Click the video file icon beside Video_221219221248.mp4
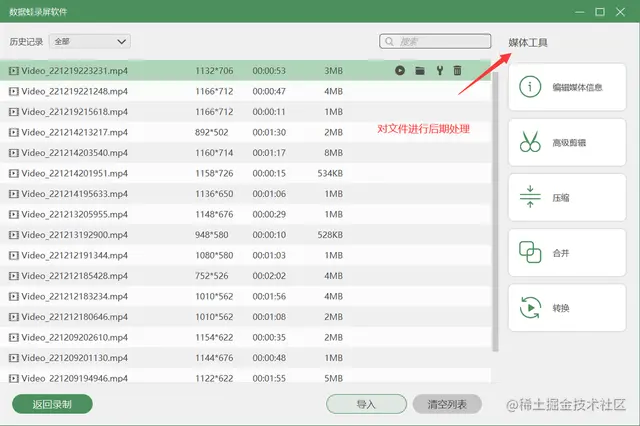 (x=14, y=91)
